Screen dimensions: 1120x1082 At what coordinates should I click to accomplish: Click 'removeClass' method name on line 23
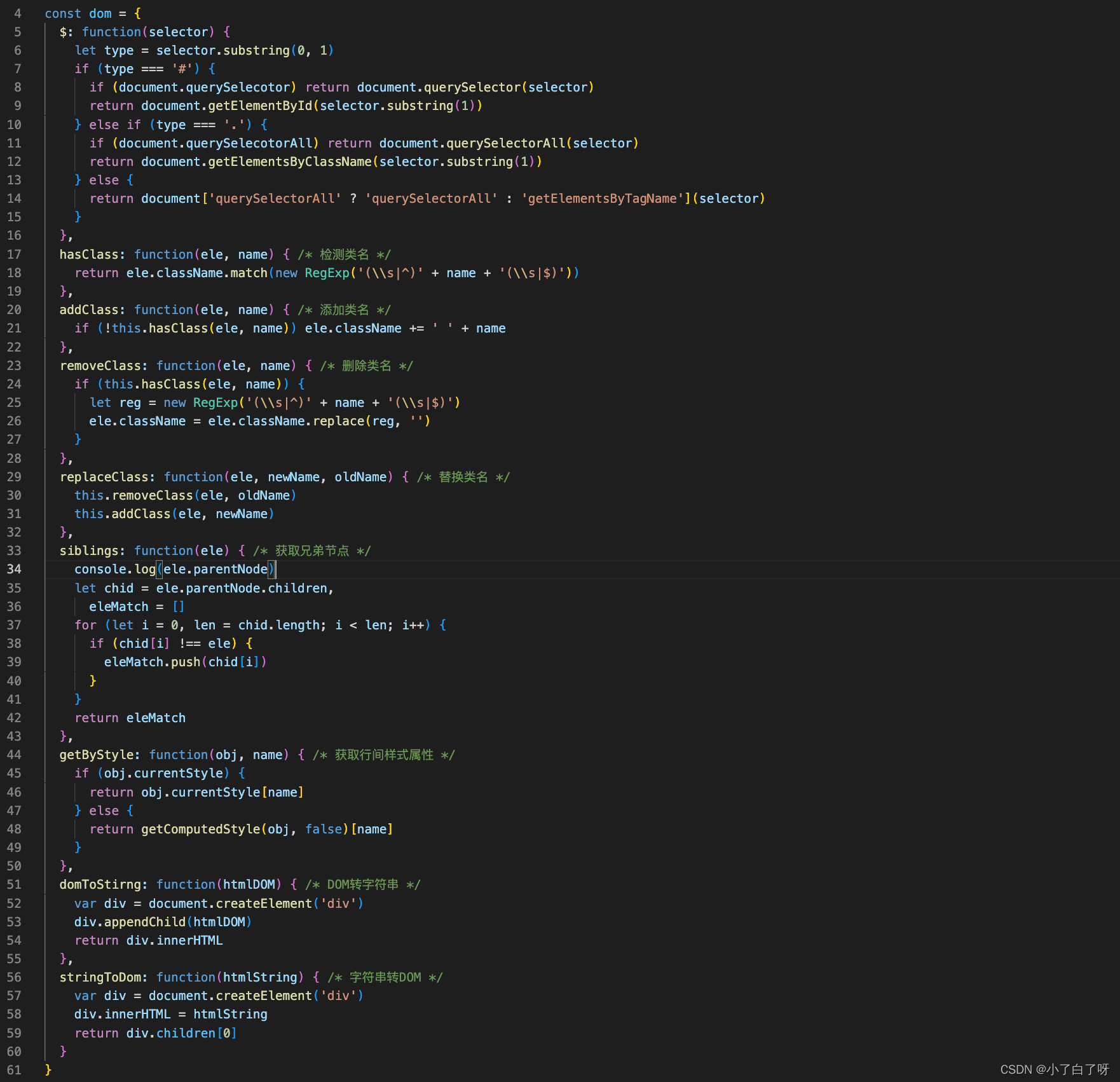click(100, 366)
